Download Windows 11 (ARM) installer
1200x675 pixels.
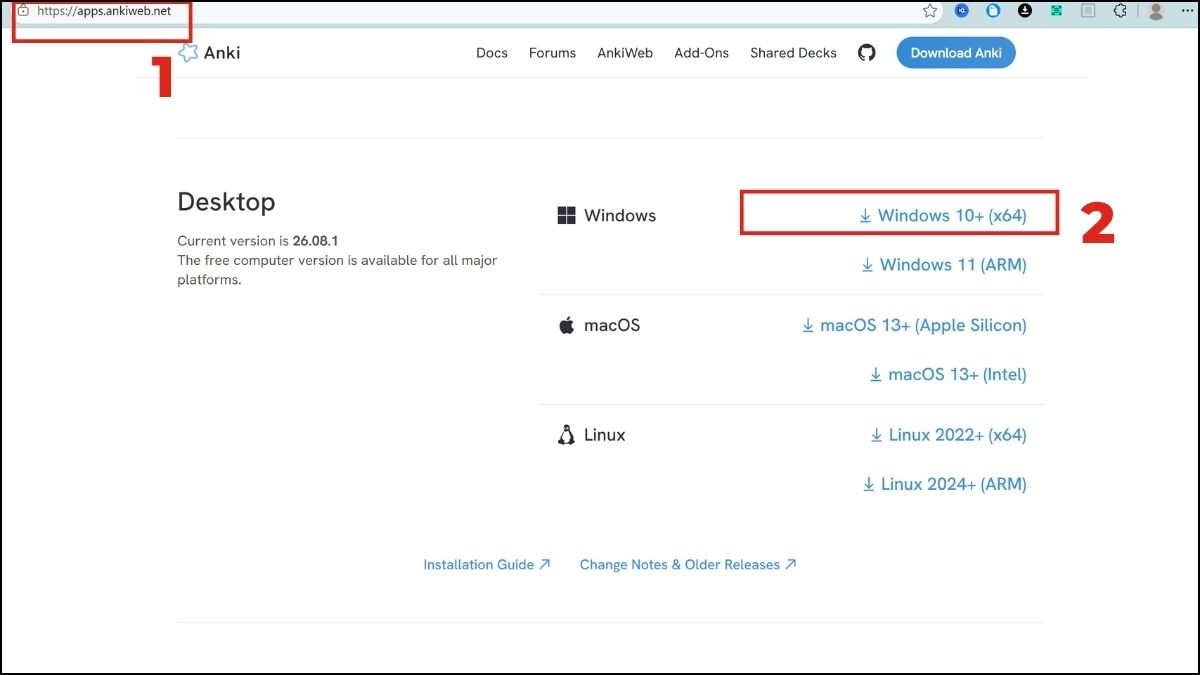coord(944,265)
